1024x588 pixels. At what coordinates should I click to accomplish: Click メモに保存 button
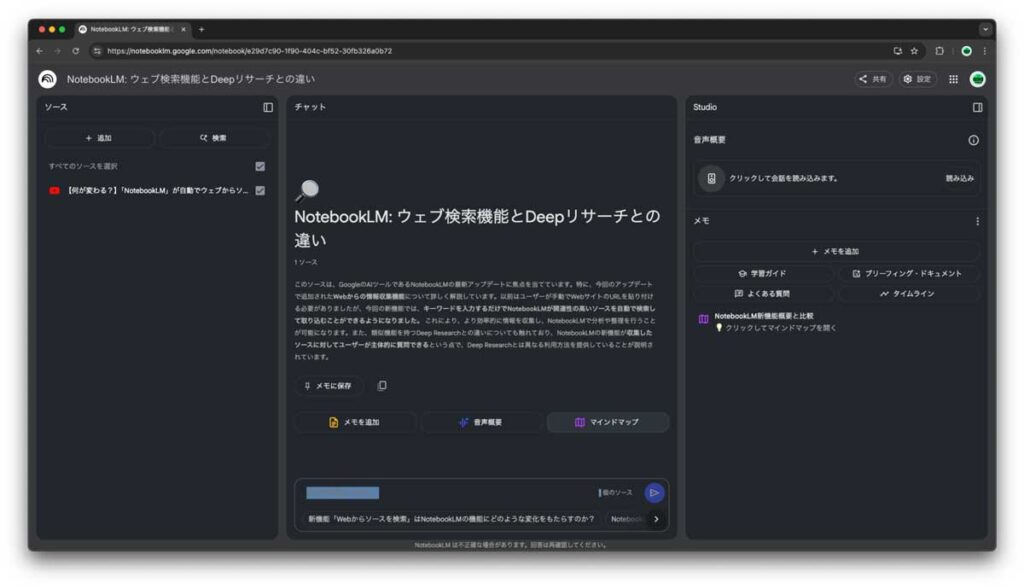pos(328,385)
